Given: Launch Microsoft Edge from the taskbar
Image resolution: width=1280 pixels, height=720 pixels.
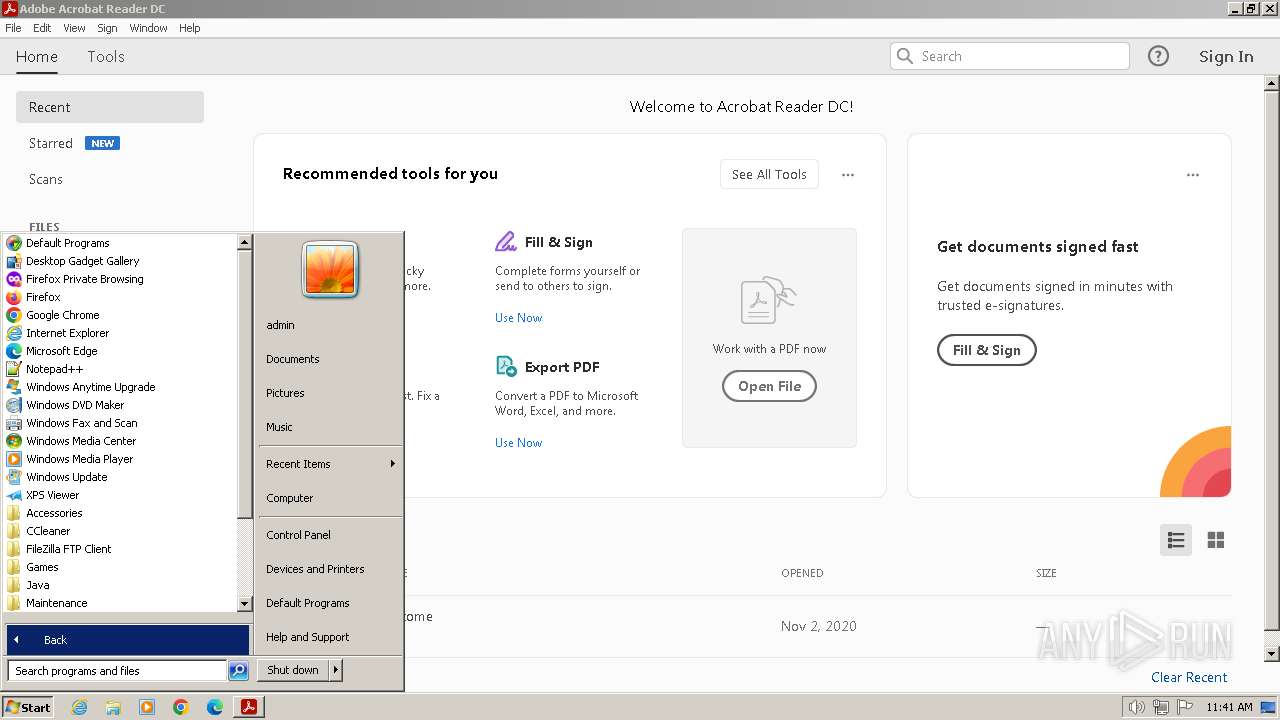Looking at the screenshot, I should click(x=215, y=707).
